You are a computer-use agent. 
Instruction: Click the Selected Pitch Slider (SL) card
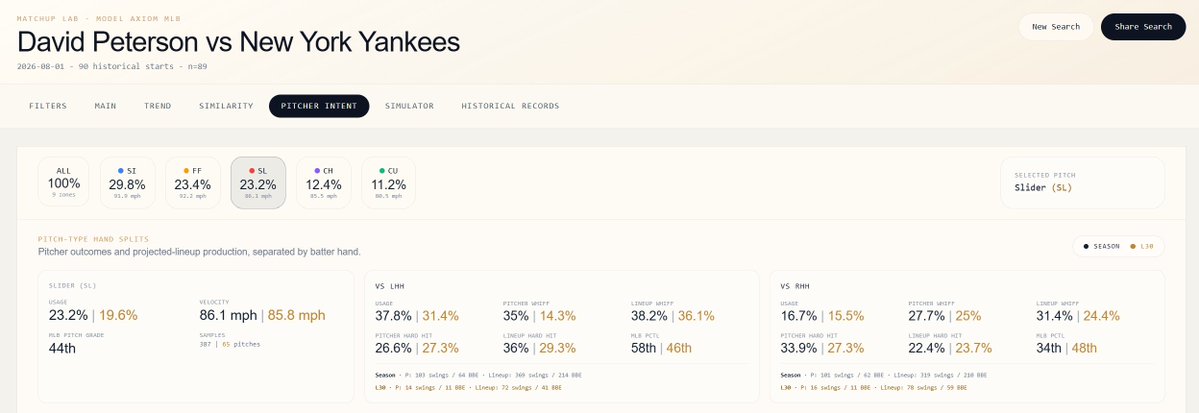(x=1082, y=183)
